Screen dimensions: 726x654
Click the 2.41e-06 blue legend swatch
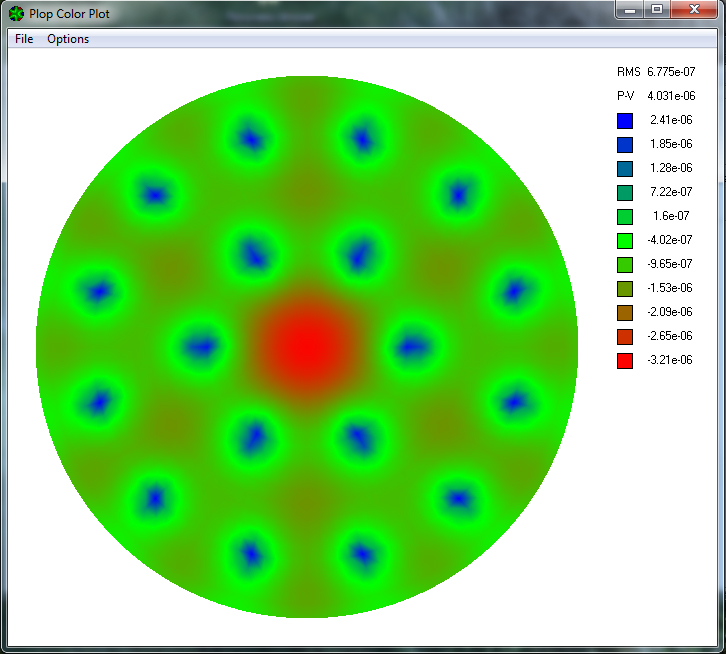point(625,121)
